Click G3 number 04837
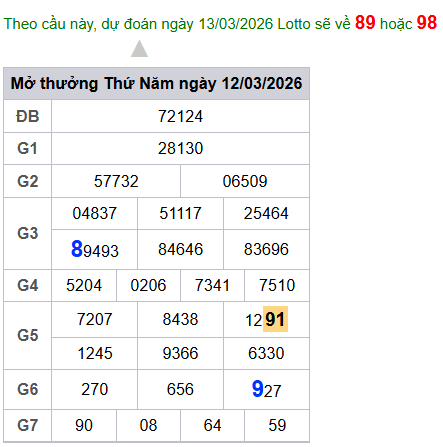Screen dimensions: 443x447 pyautogui.click(x=95, y=213)
